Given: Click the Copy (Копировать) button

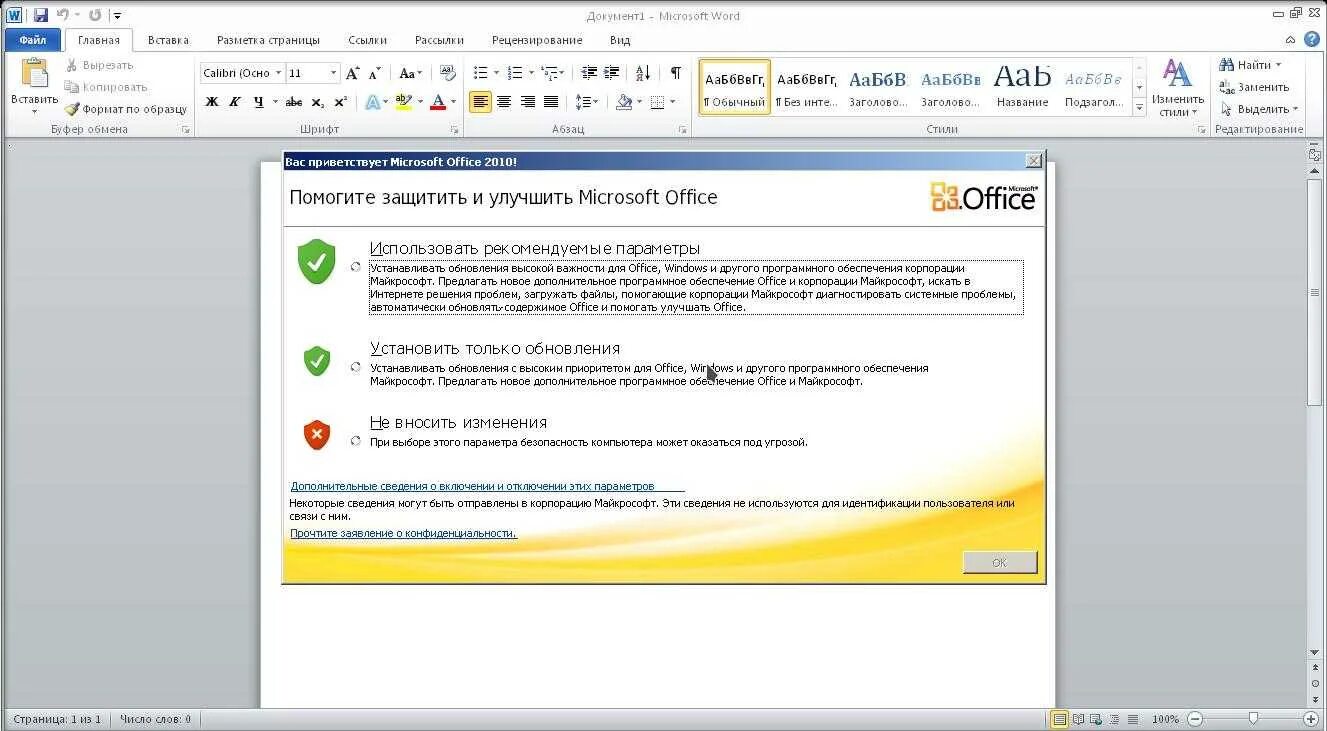Looking at the screenshot, I should 106,87.
